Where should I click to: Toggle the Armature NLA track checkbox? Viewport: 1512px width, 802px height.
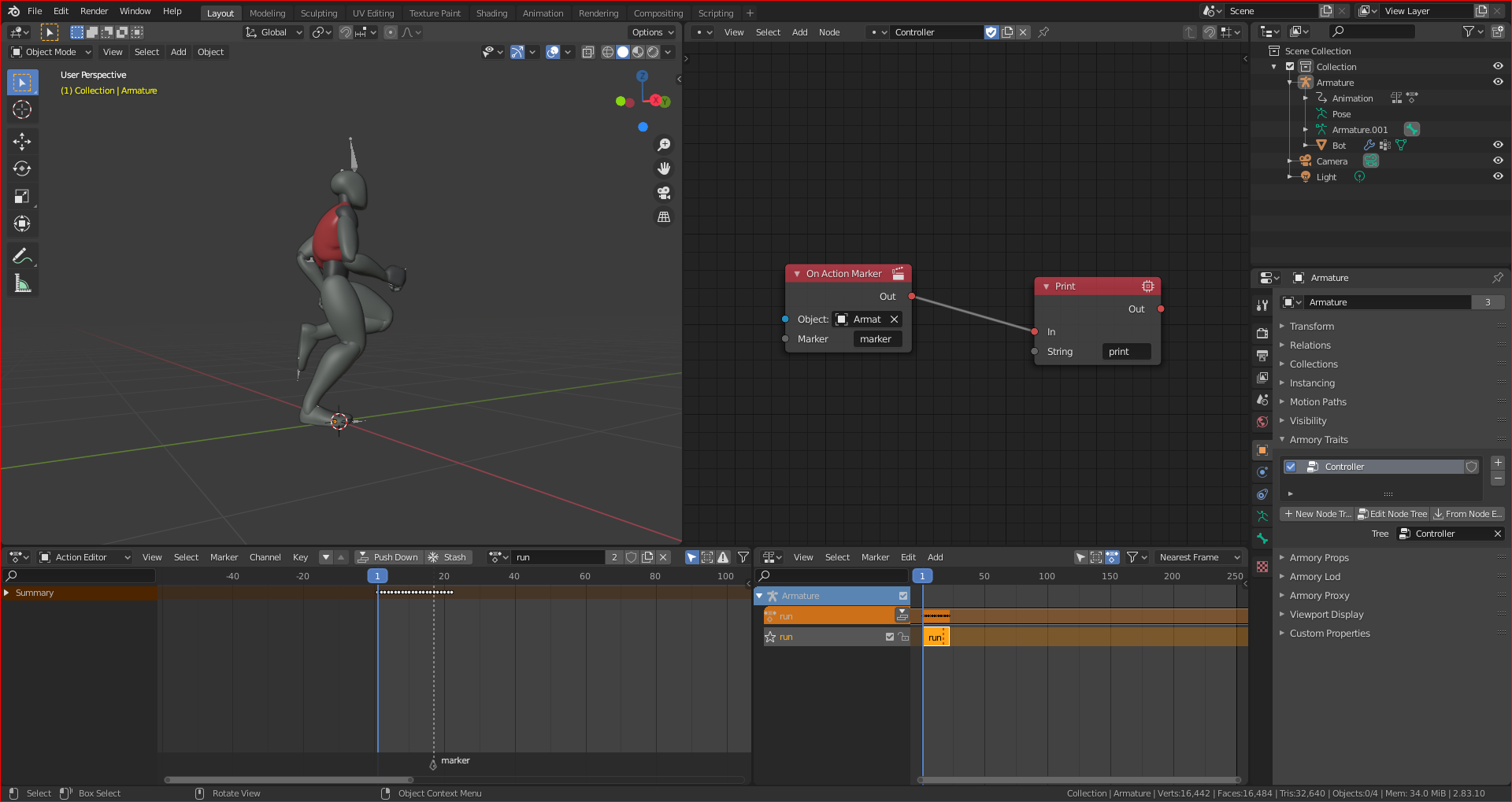[x=903, y=596]
